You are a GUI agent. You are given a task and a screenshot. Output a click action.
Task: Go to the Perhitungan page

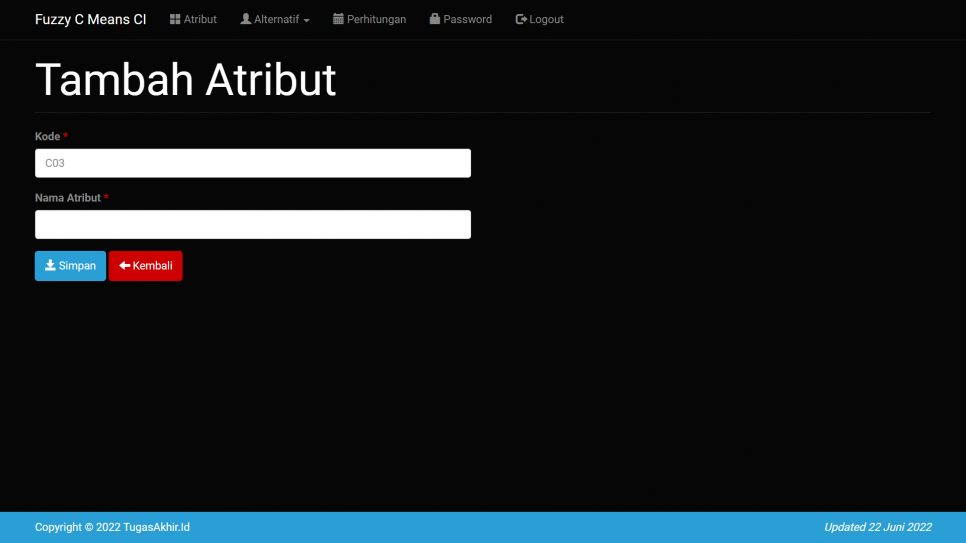point(376,19)
